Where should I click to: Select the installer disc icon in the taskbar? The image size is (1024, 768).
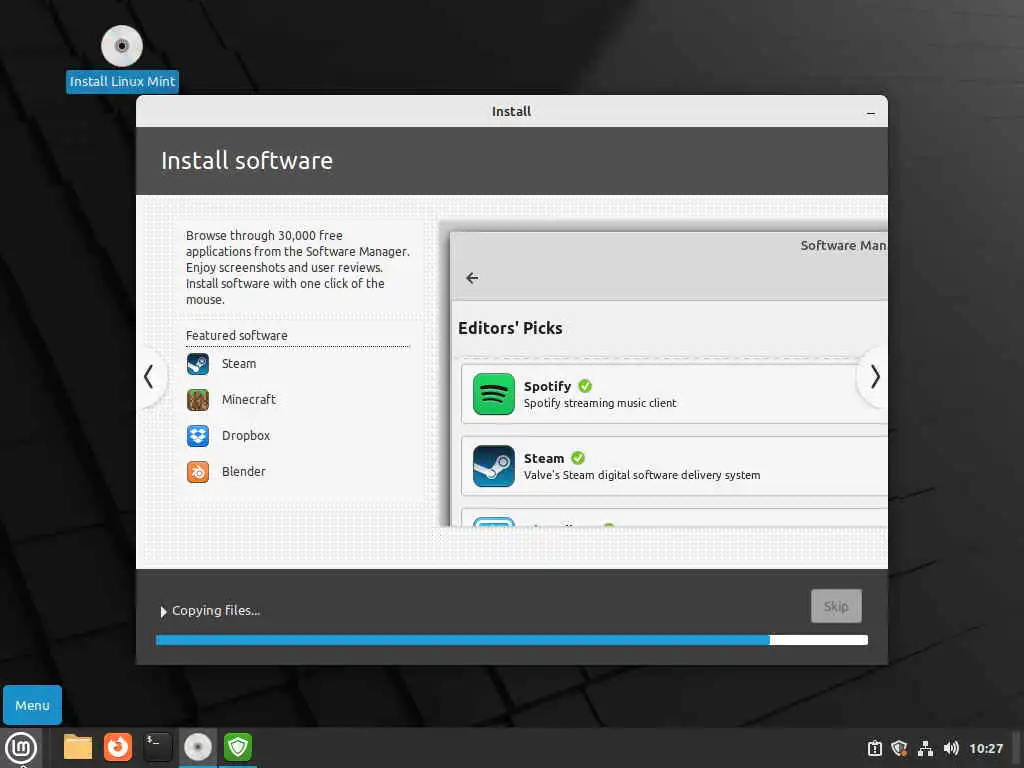click(x=197, y=747)
